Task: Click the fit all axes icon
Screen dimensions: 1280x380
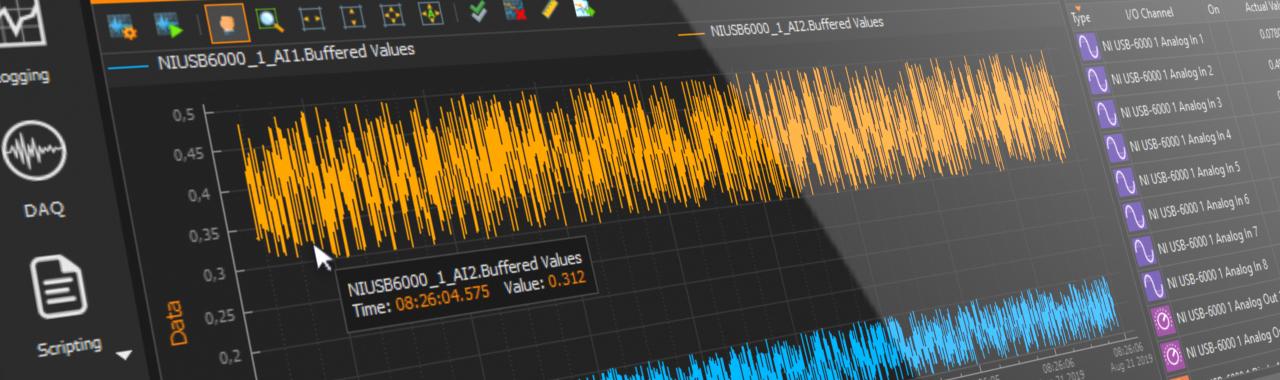Action: 392,14
